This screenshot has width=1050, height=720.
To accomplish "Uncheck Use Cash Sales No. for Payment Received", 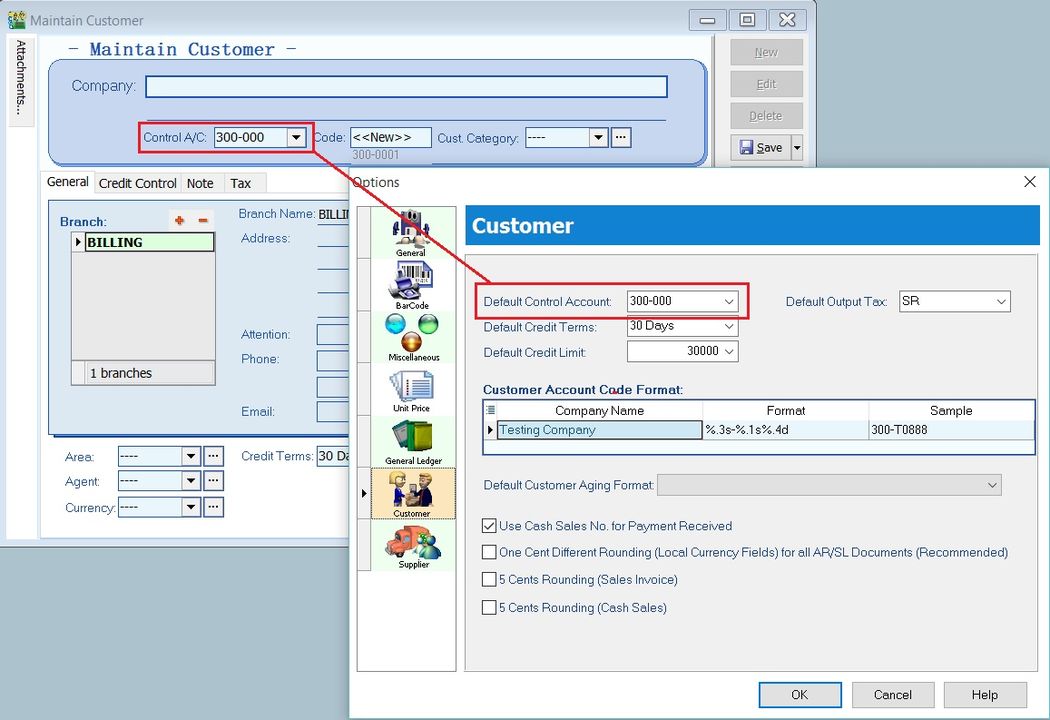I will tap(489, 525).
